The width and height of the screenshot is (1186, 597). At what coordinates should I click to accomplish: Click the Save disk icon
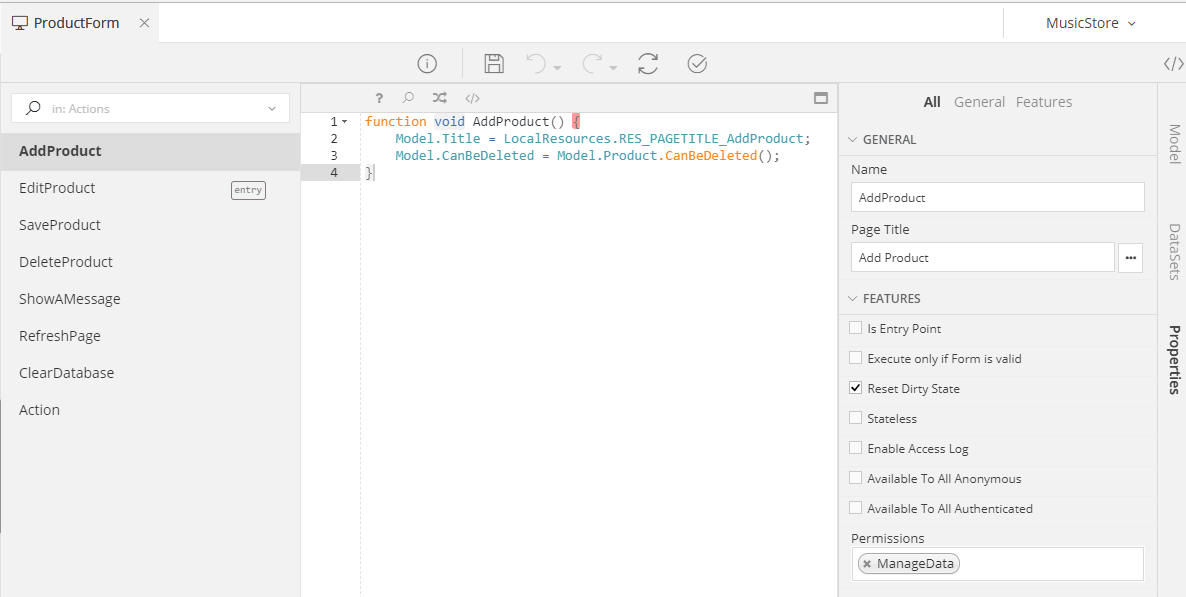(493, 64)
